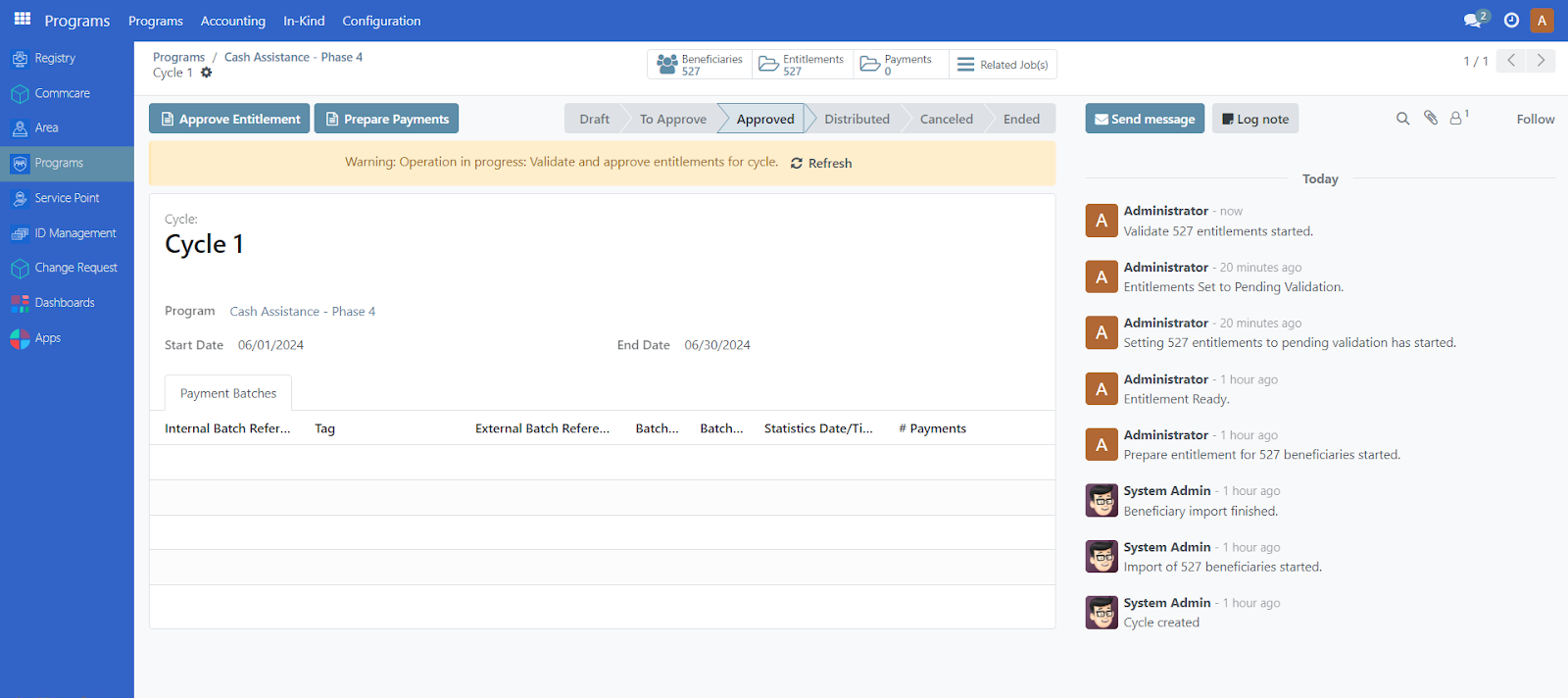
Task: Open the activities clock icon
Action: pyautogui.click(x=1511, y=21)
